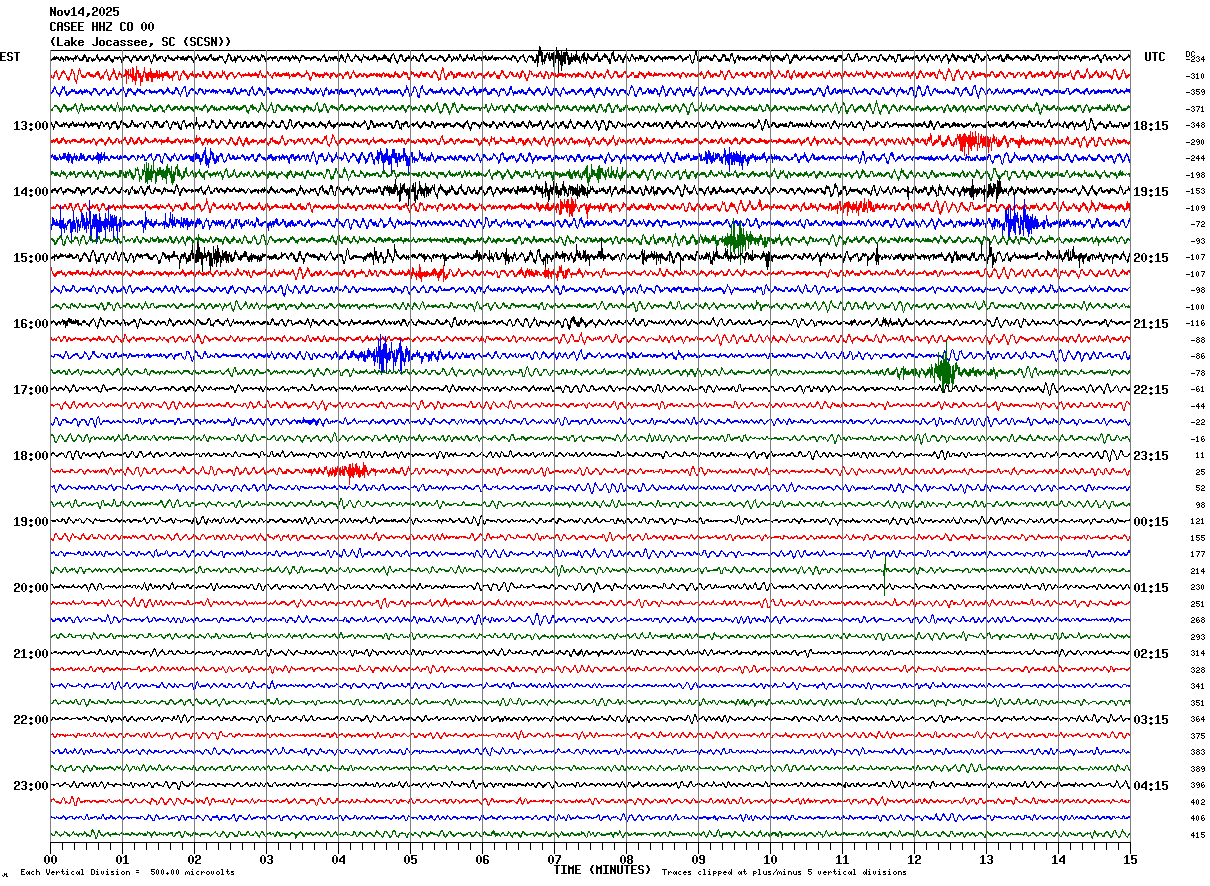Image resolution: width=1210 pixels, height=886 pixels.
Task: Select the station code CASEE HHZ CO 00
Action: (102, 27)
